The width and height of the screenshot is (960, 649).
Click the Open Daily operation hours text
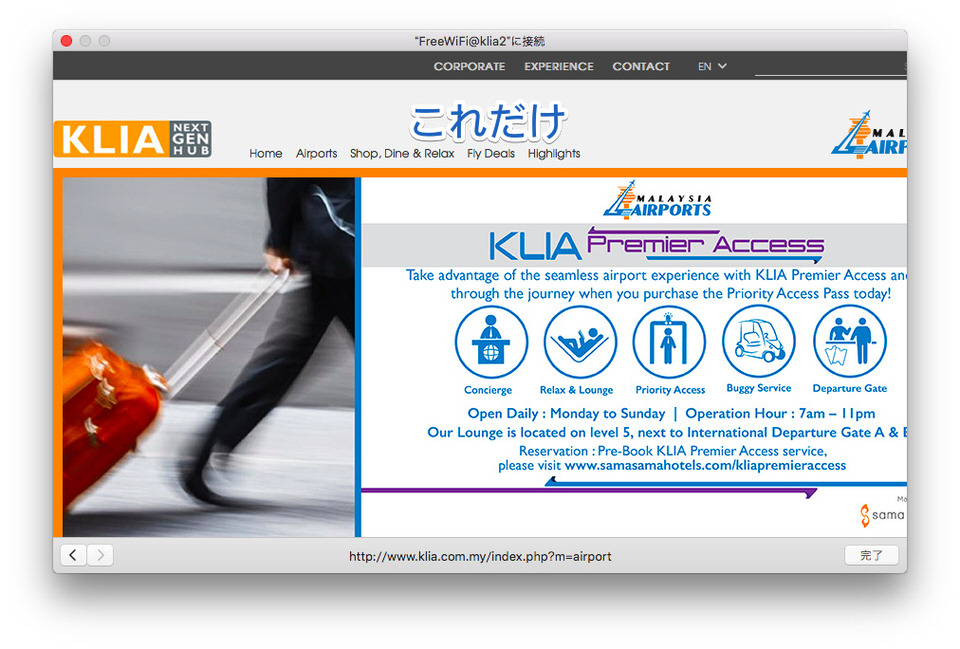[671, 414]
